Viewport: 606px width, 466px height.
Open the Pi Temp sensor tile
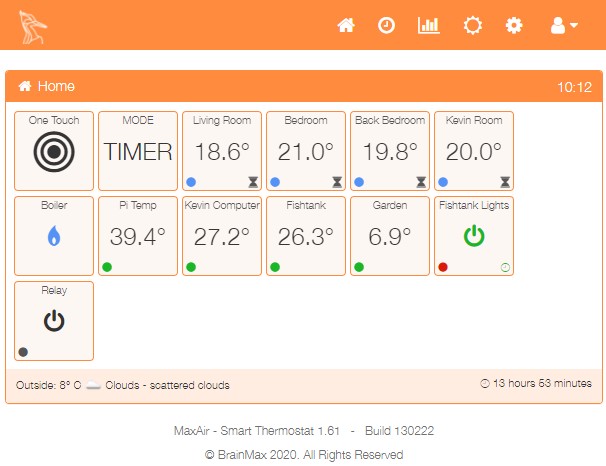click(x=138, y=236)
